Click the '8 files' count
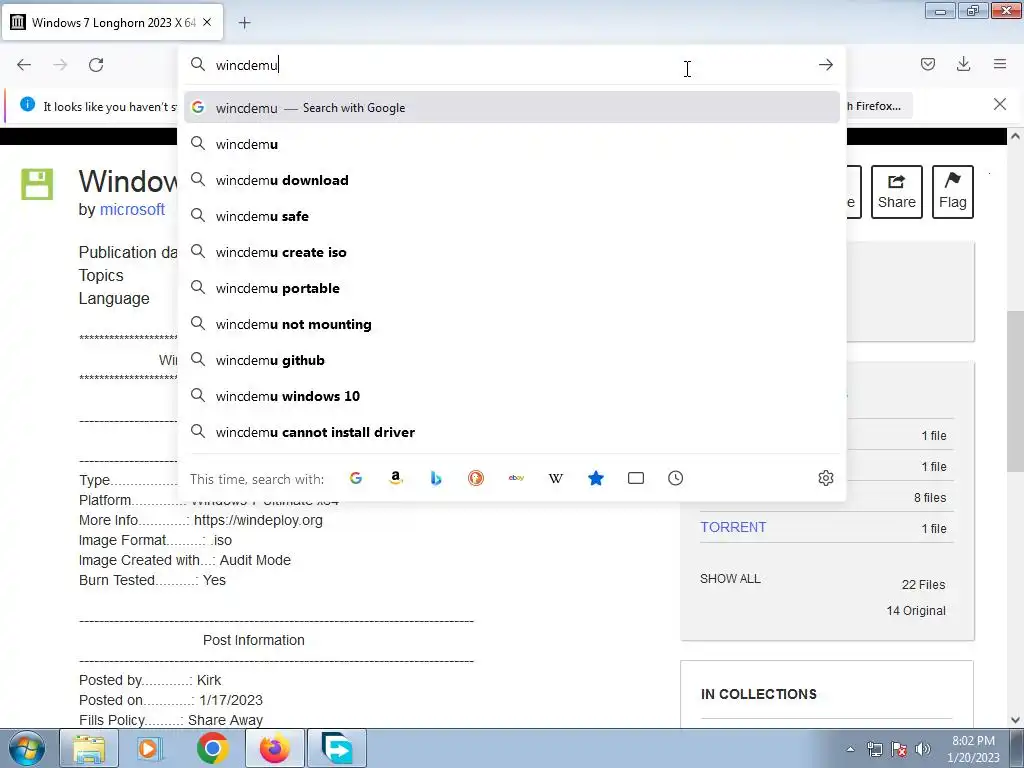This screenshot has width=1024, height=768. 930,498
